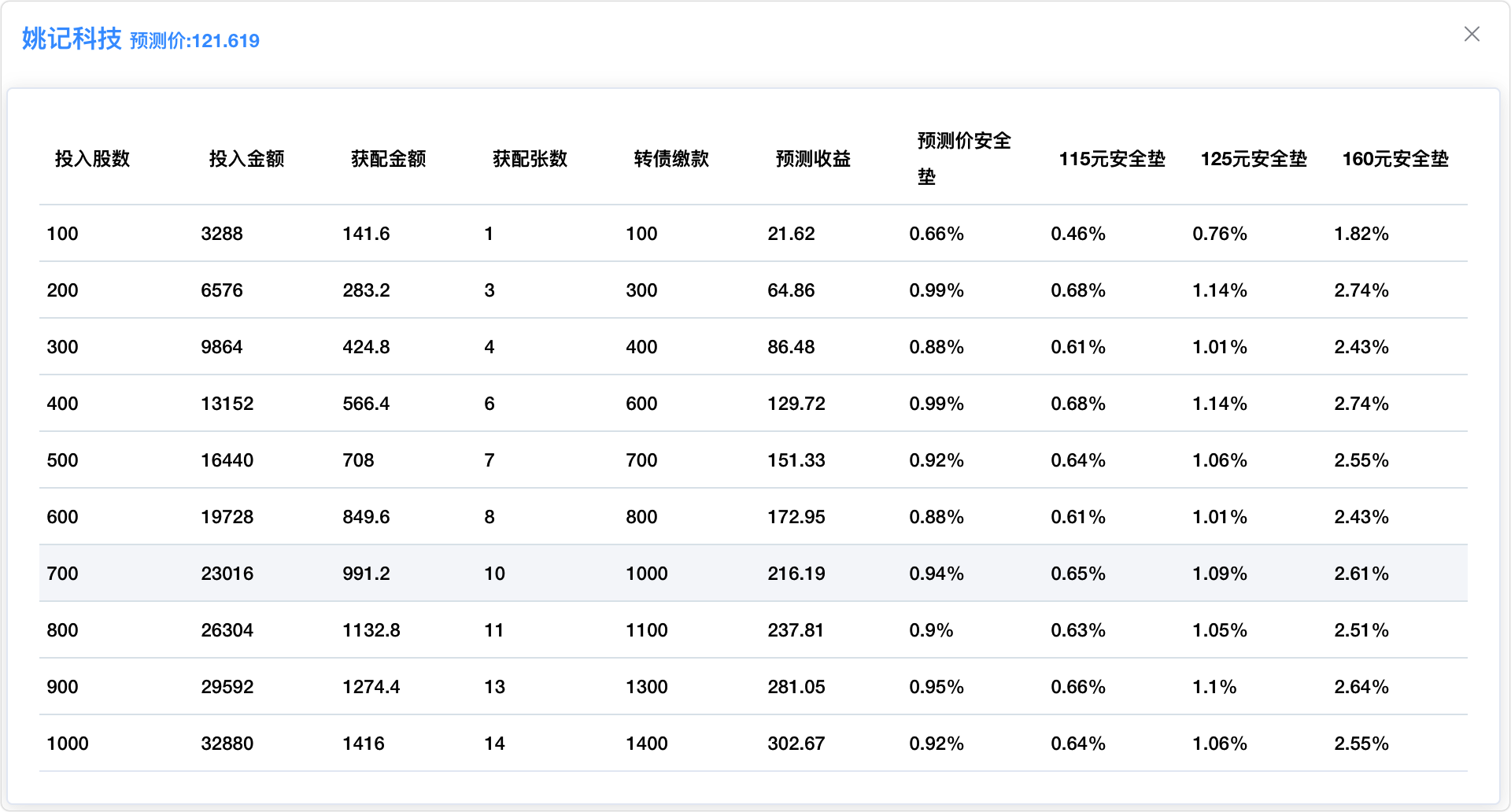The image size is (1511, 812).
Task: Click the 预测价:121.619 label
Action: tap(194, 41)
